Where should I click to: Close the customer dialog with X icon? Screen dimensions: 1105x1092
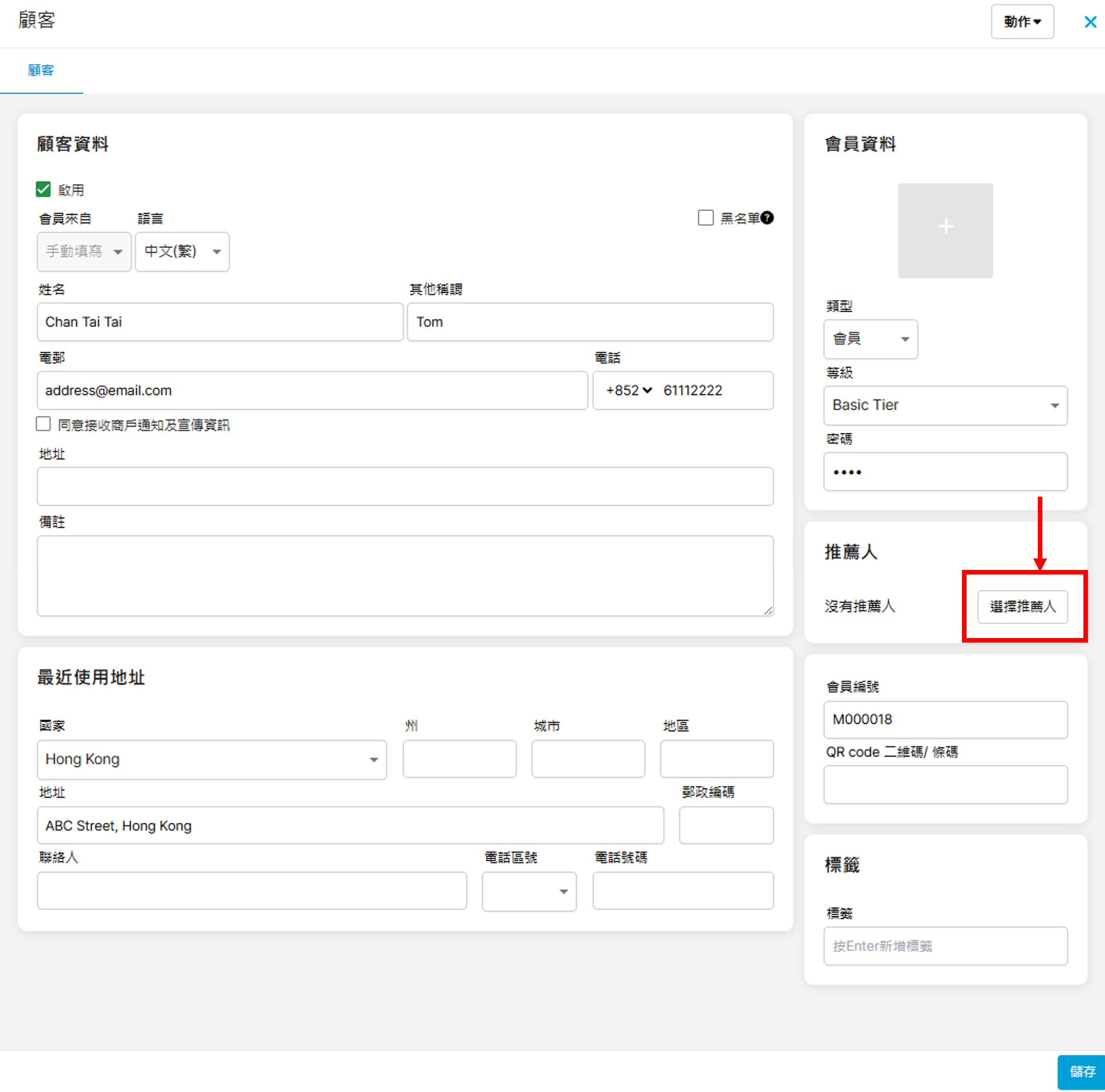[x=1090, y=22]
